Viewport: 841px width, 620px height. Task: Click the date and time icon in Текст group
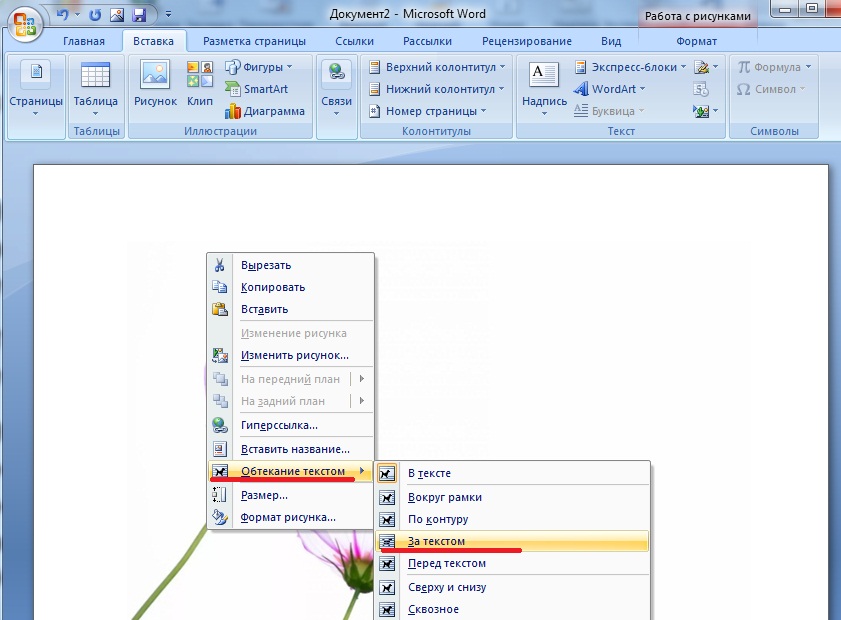[701, 89]
